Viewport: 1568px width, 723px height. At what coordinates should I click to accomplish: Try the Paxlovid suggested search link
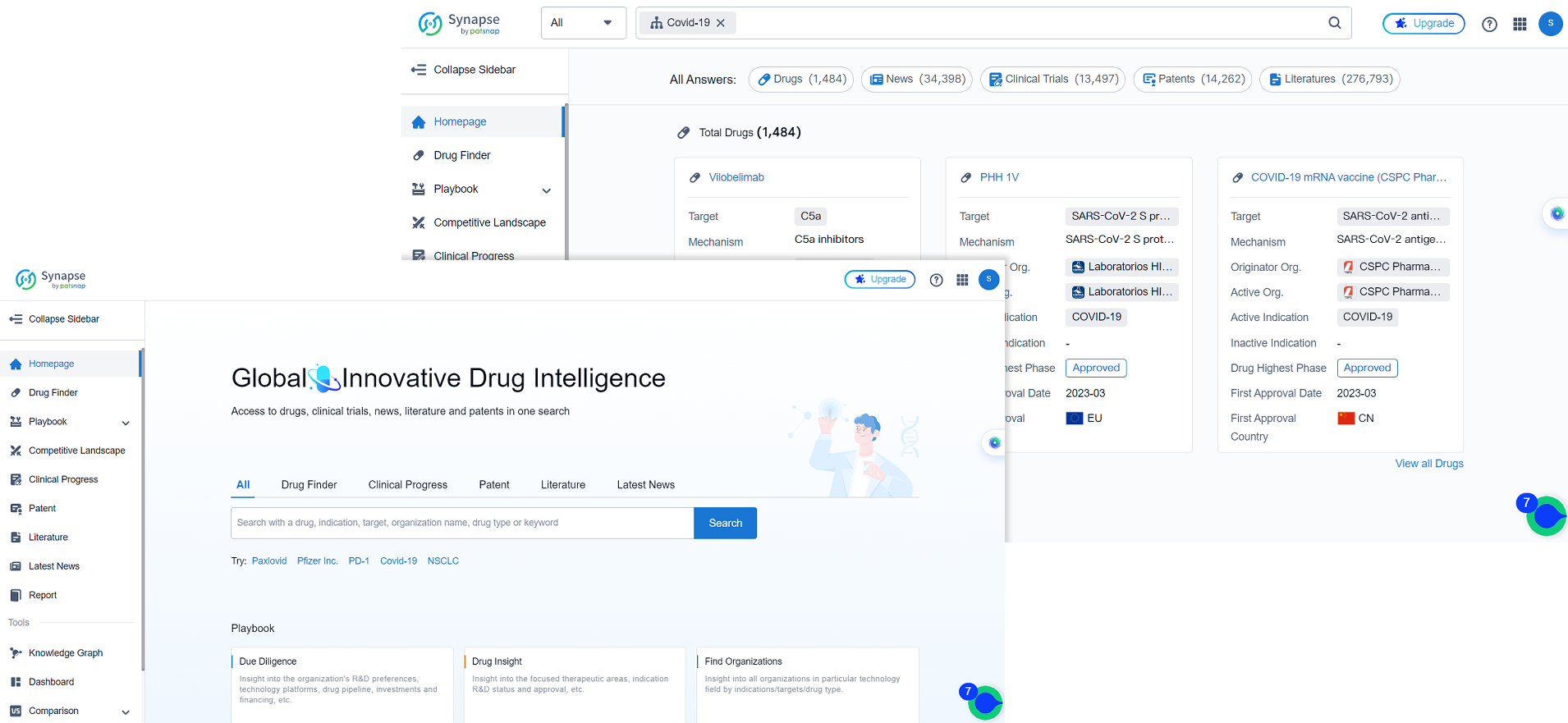269,561
